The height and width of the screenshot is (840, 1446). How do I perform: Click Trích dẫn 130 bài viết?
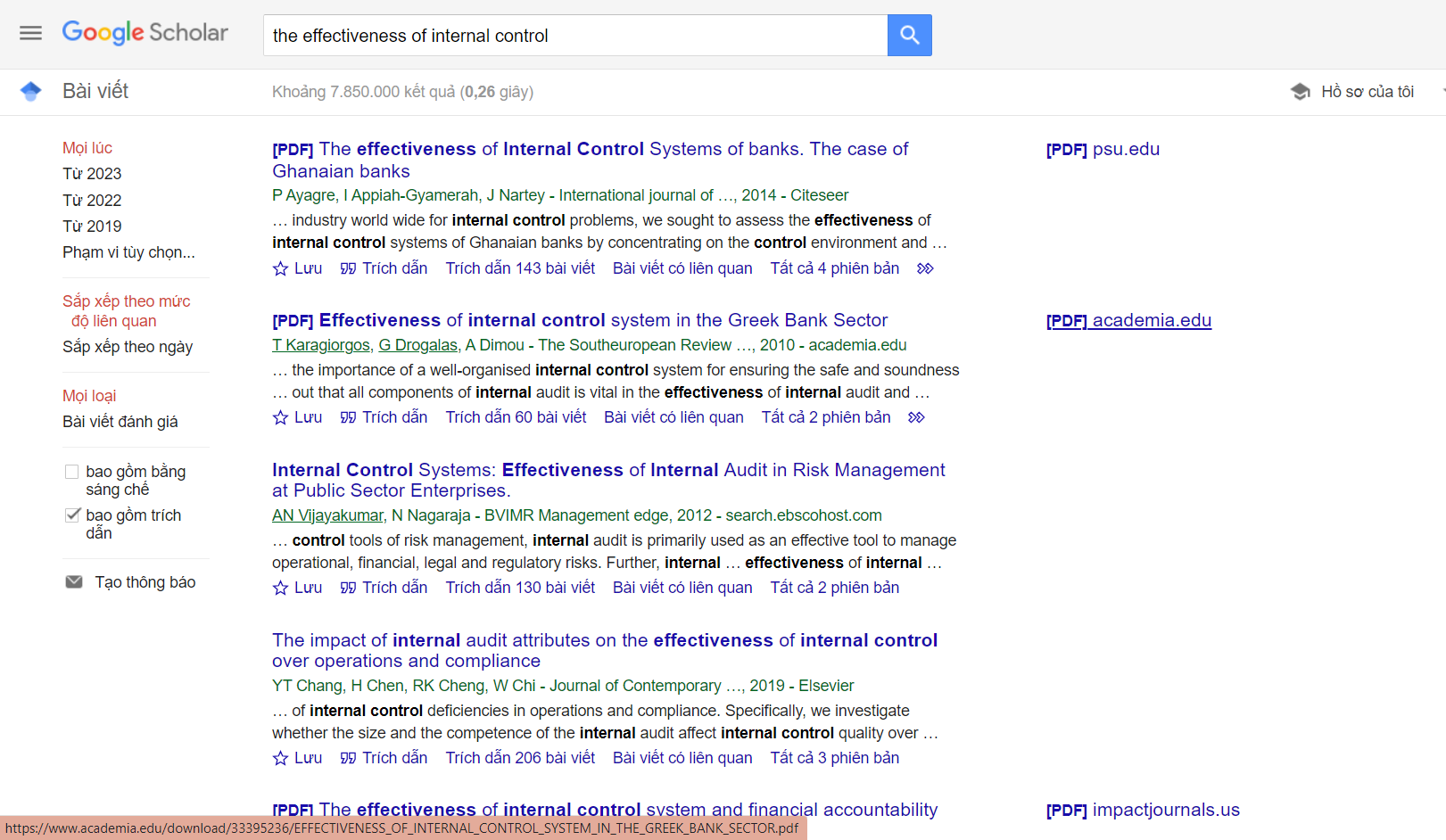pos(520,588)
